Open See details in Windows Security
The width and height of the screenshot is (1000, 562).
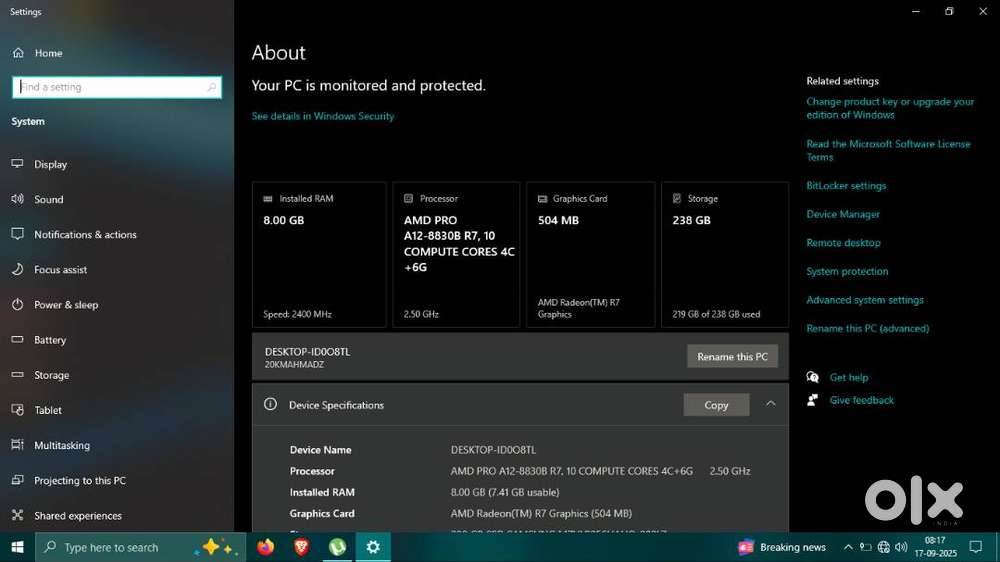click(x=323, y=116)
